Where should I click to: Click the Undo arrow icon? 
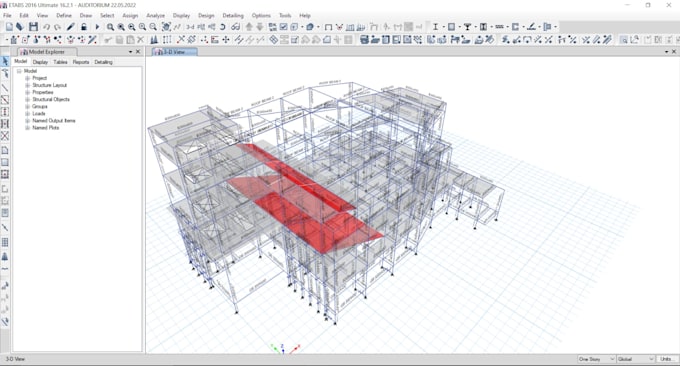(x=46, y=27)
